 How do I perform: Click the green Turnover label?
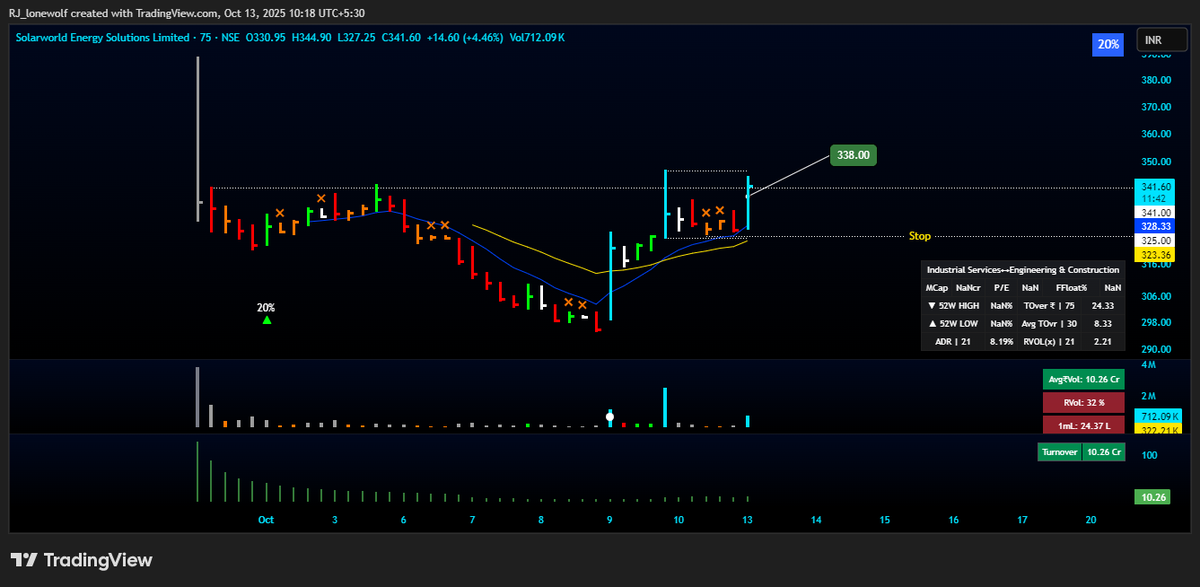pyautogui.click(x=1060, y=452)
